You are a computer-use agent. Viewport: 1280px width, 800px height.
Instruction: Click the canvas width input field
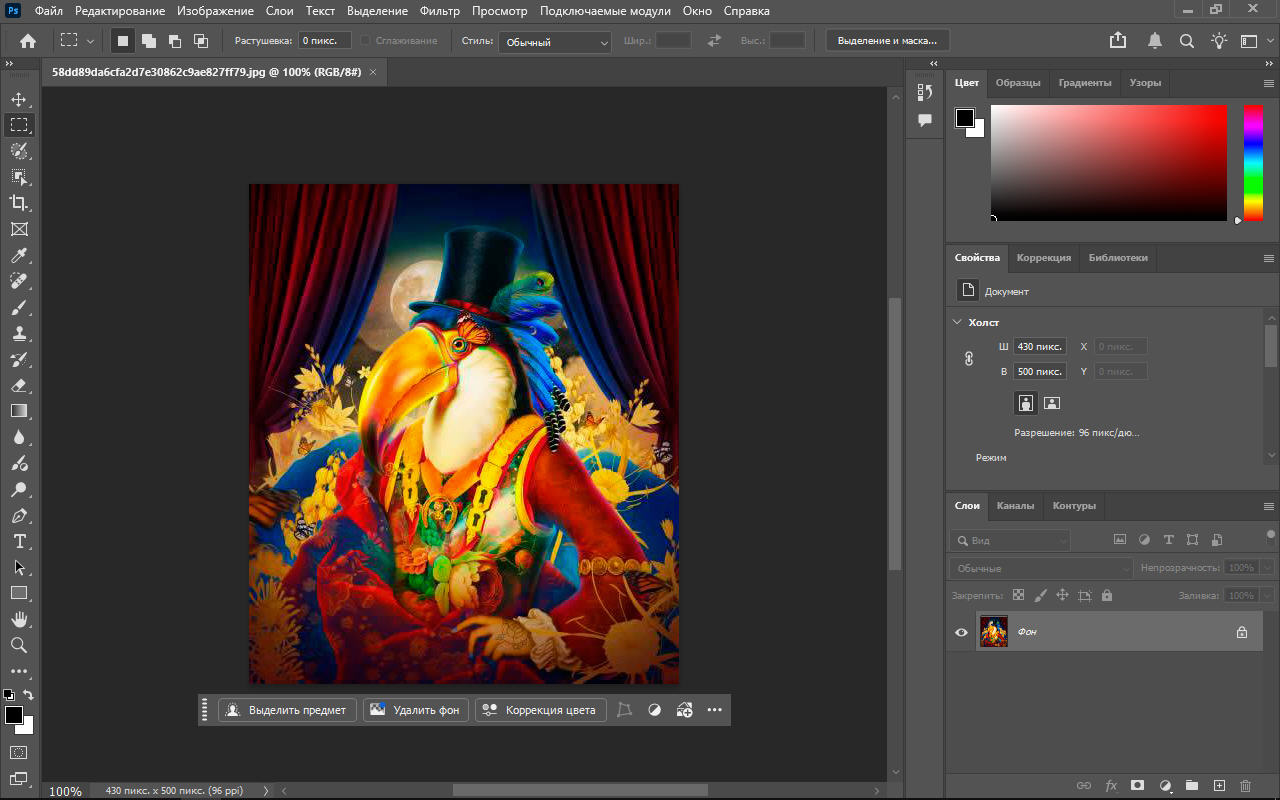coord(1040,346)
